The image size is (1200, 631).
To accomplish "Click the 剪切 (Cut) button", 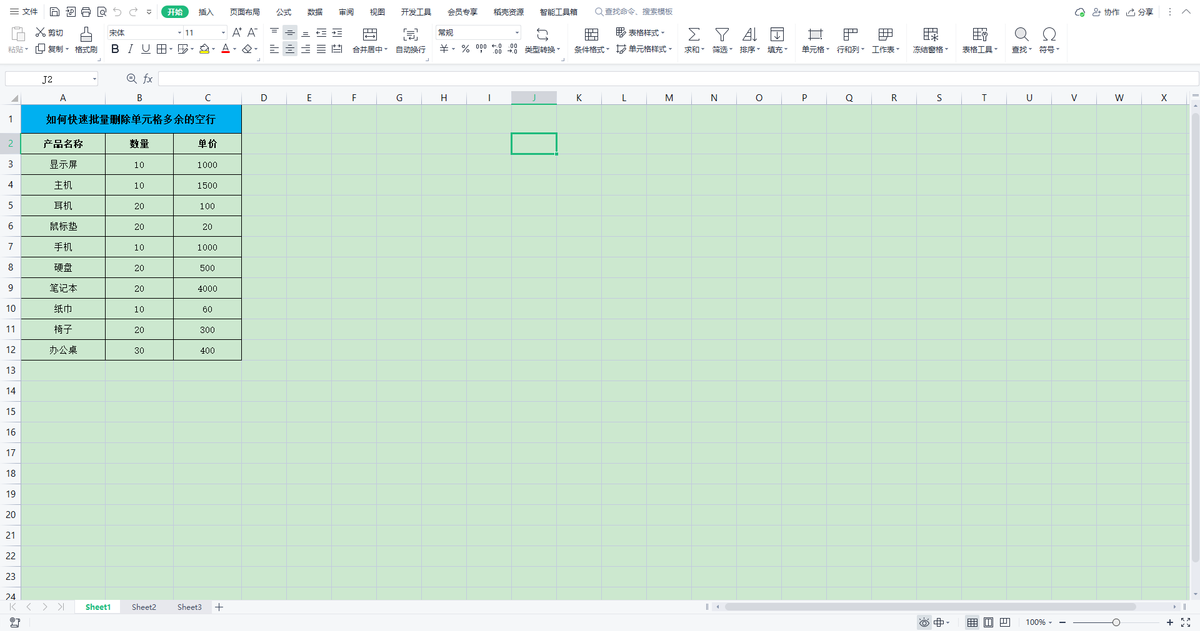I will [49, 33].
